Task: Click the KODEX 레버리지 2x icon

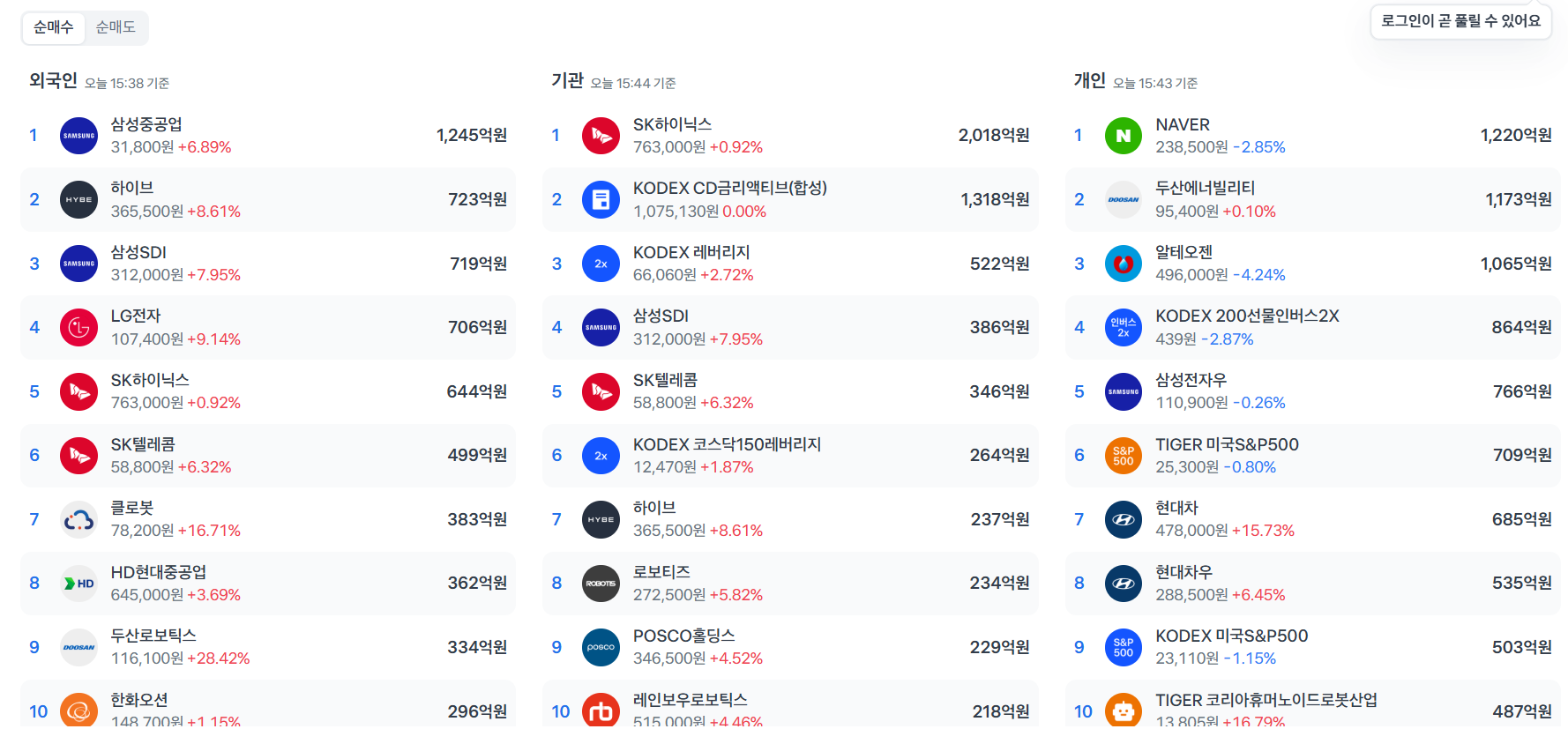Action: coord(601,264)
